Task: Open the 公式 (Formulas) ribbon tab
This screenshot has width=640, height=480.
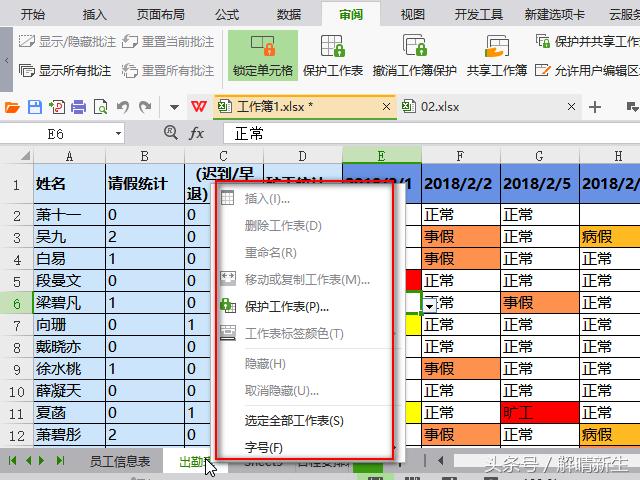Action: [227, 15]
